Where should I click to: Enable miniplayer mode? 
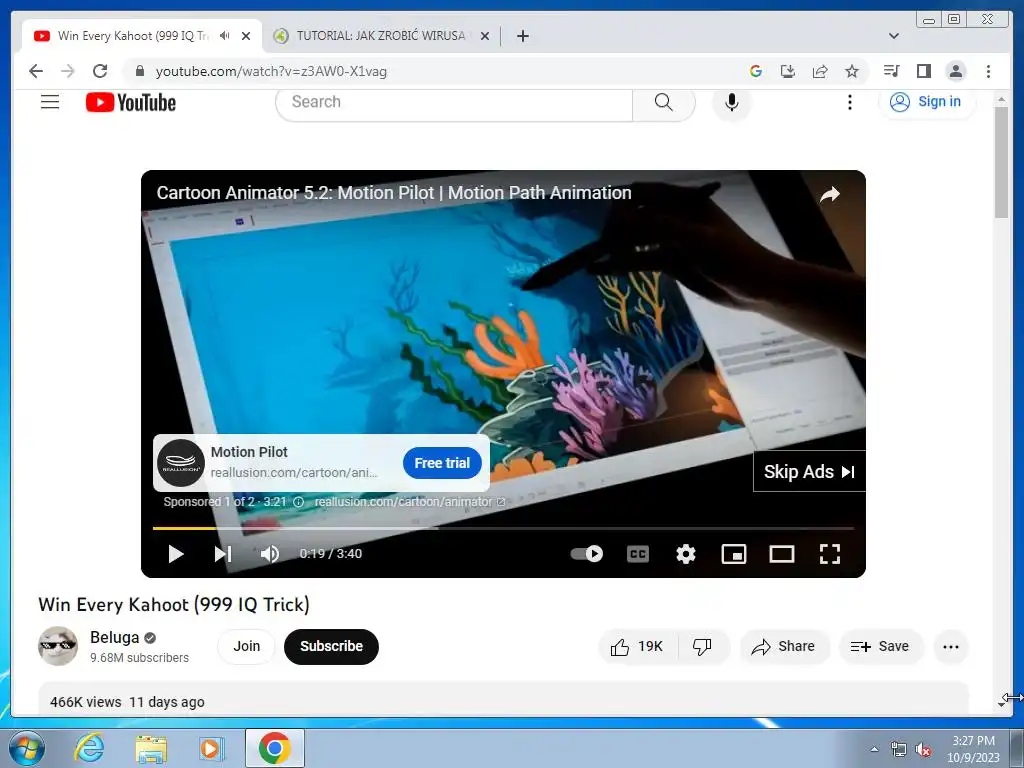pyautogui.click(x=733, y=554)
